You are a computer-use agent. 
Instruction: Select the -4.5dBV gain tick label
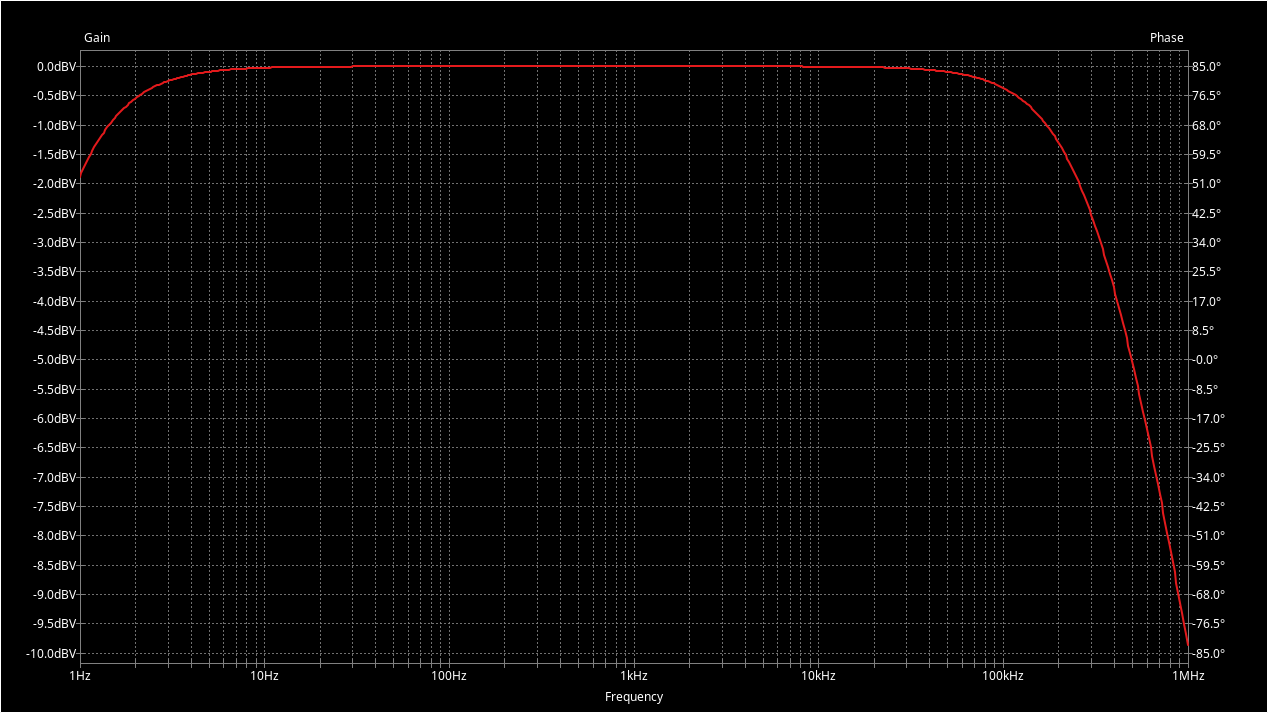54,331
